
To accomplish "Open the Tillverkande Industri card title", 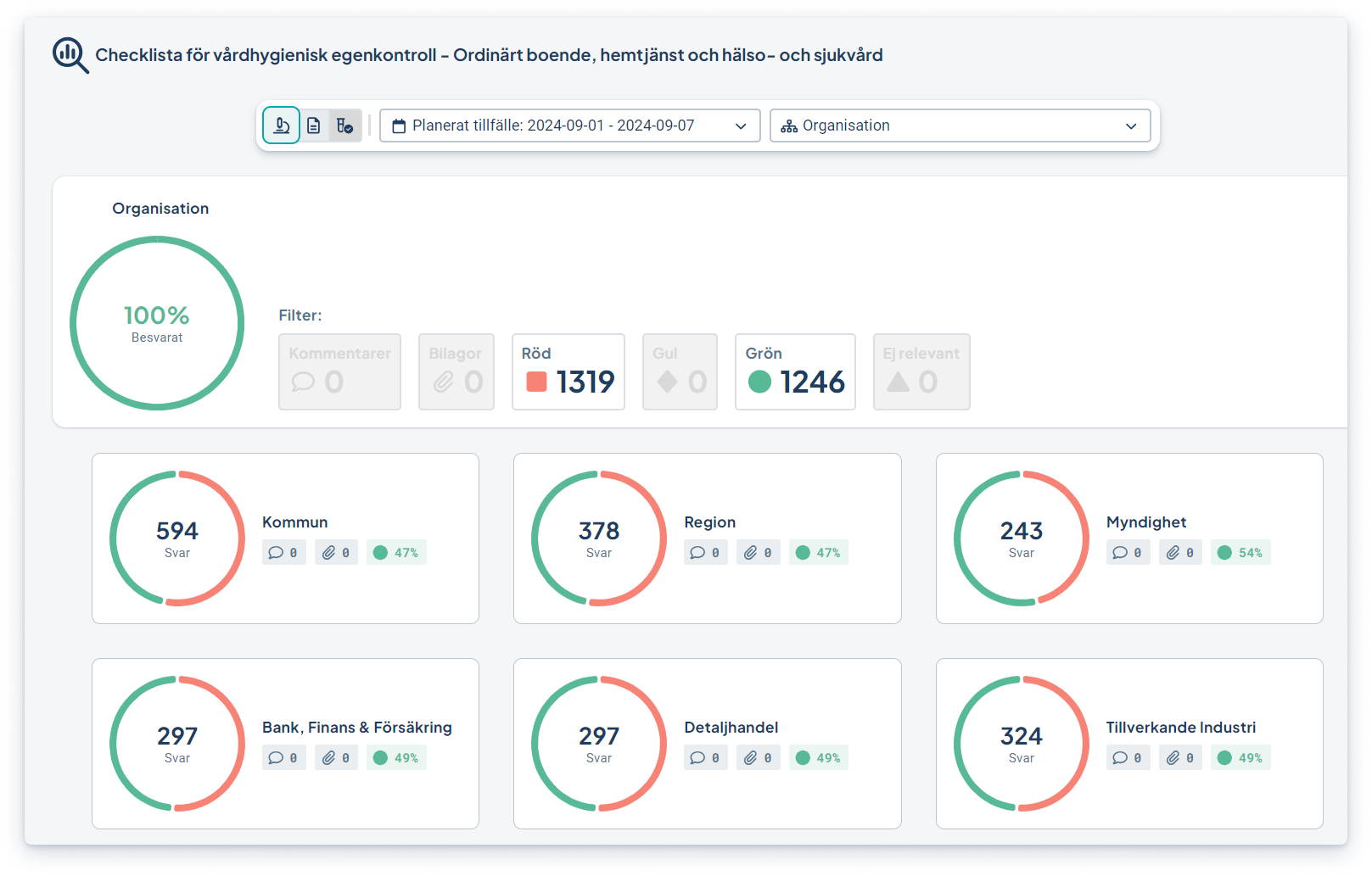I will coord(1181,728).
